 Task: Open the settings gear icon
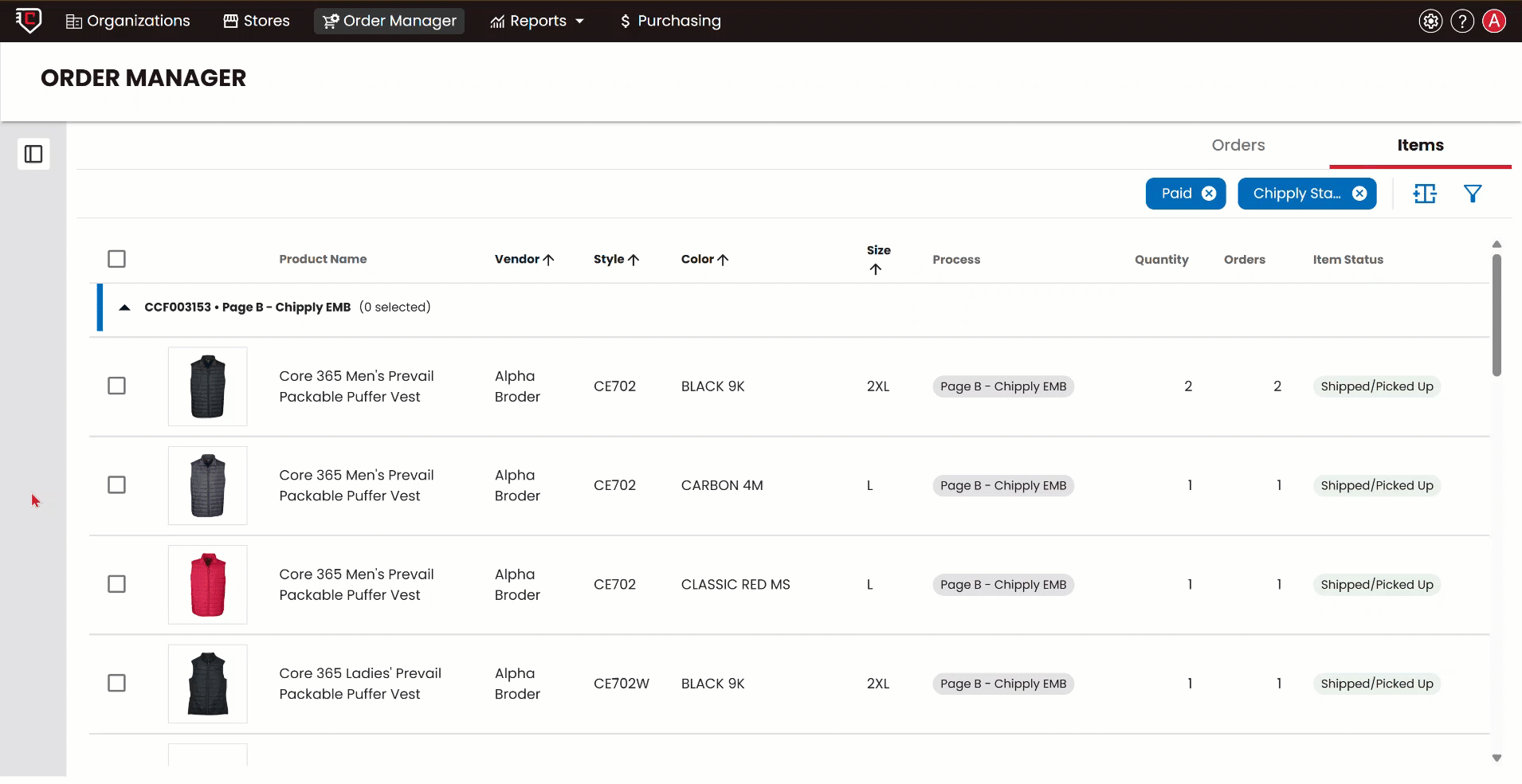[x=1430, y=22]
